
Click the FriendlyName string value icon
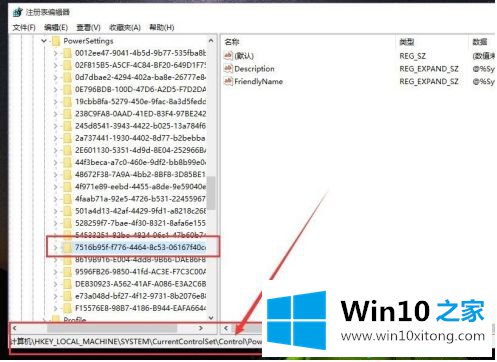tap(228, 81)
